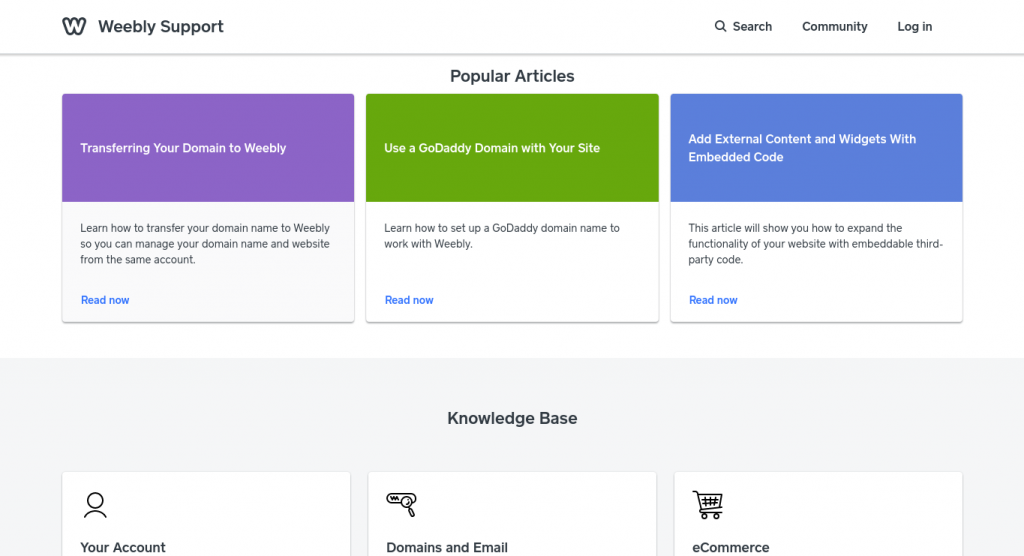Screen dimensions: 1024x556
Task: Click the domain transfer article description text
Action: tap(205, 244)
